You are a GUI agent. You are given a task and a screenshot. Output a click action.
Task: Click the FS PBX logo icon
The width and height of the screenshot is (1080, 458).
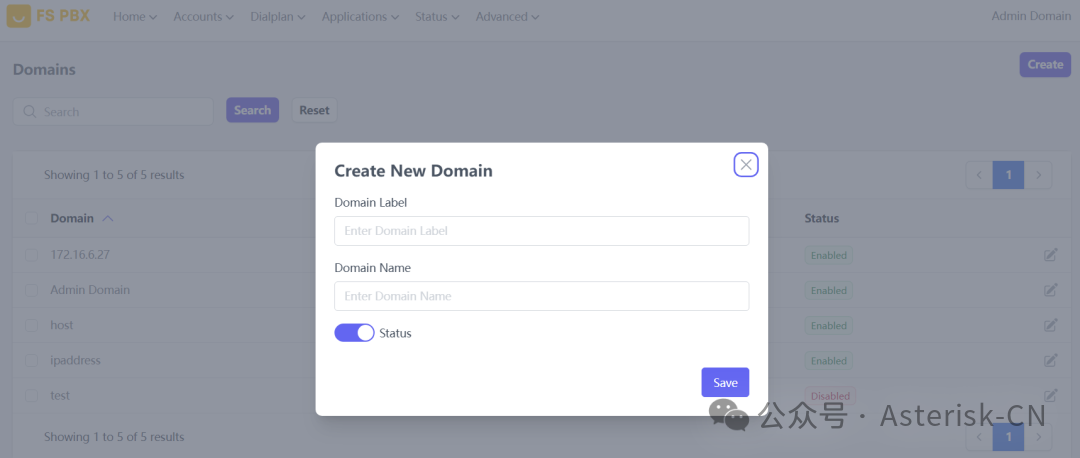(x=19, y=16)
